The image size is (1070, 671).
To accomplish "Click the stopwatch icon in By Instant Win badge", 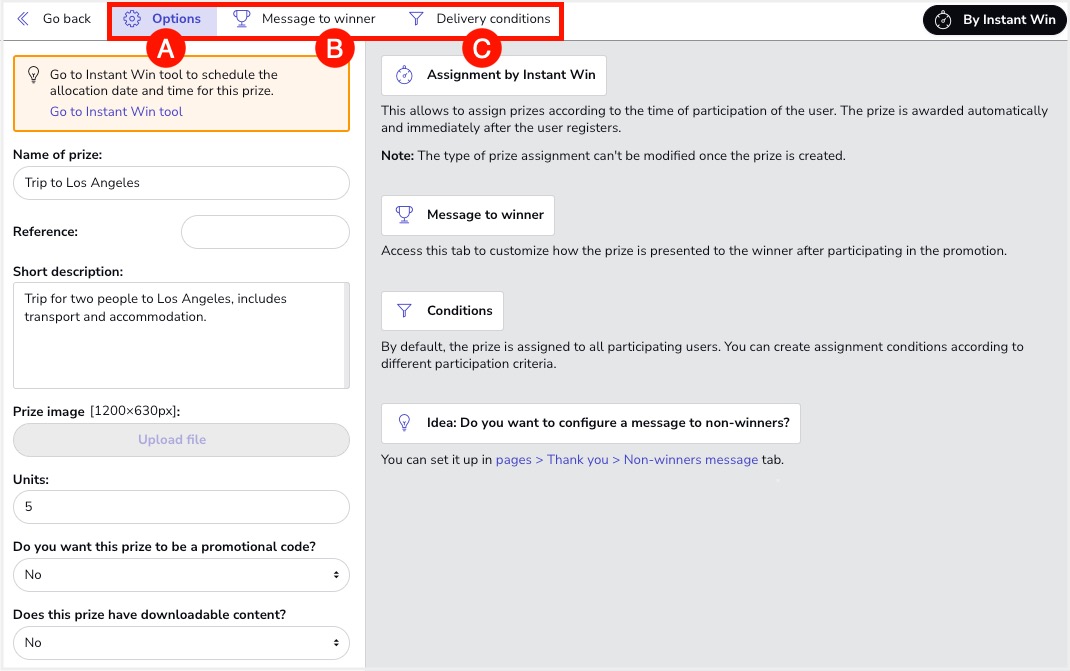I will pos(943,20).
